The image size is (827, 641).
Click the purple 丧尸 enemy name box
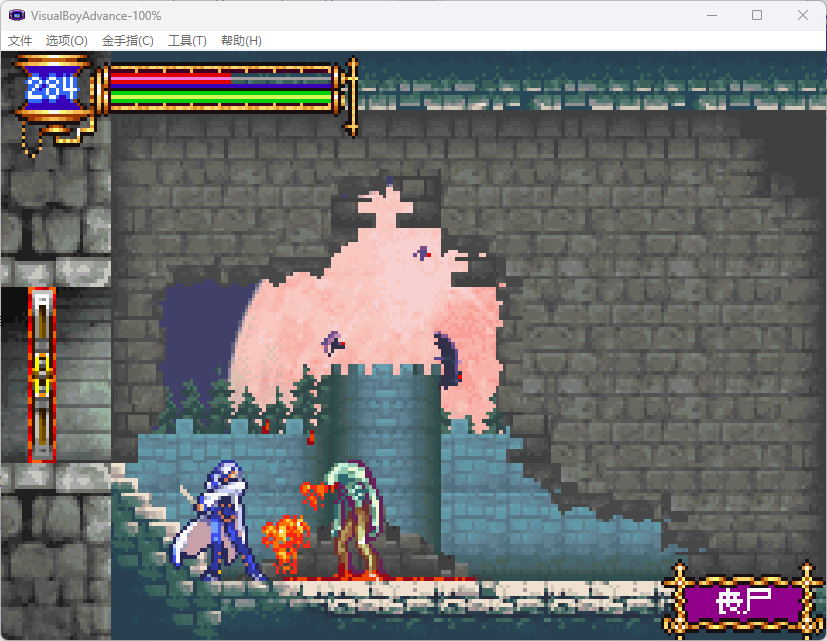tap(744, 602)
